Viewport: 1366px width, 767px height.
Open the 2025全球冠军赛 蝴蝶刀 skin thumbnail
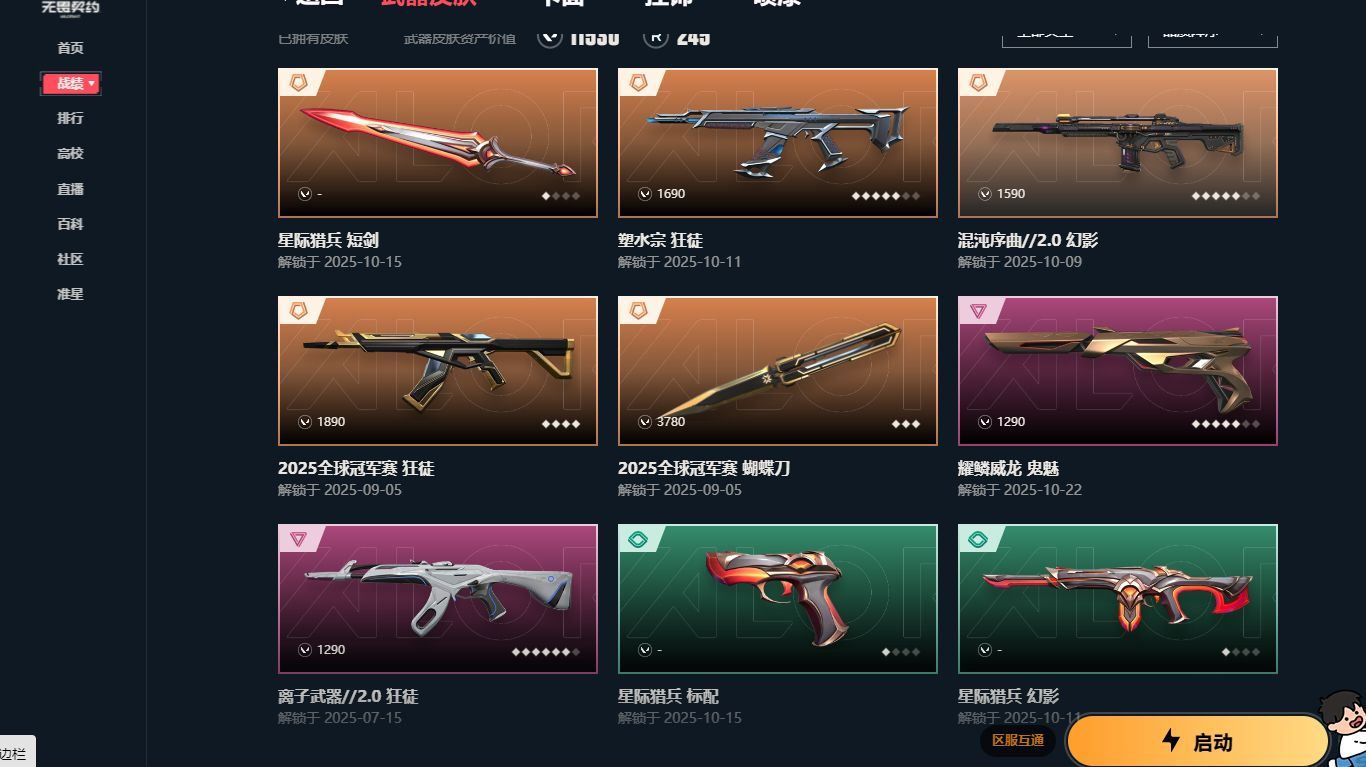point(778,371)
